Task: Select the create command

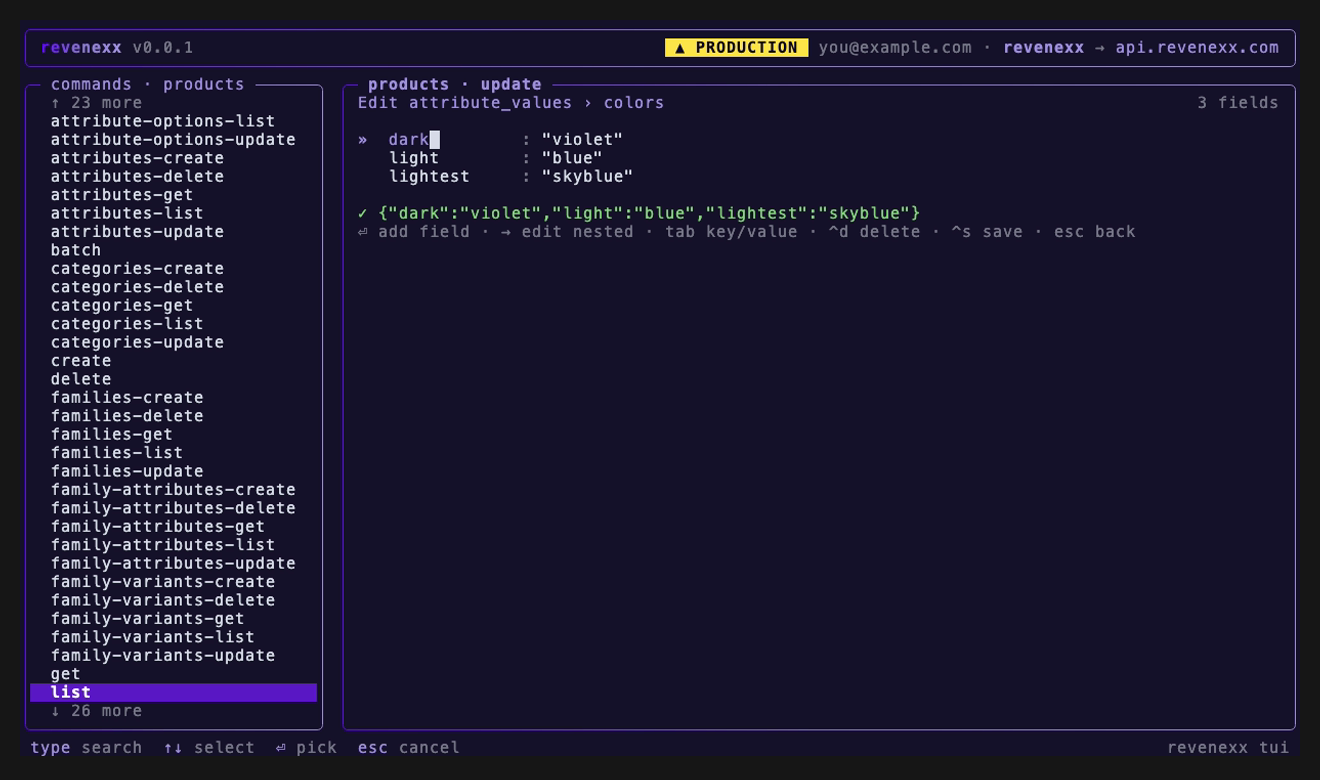Action: [x=81, y=361]
